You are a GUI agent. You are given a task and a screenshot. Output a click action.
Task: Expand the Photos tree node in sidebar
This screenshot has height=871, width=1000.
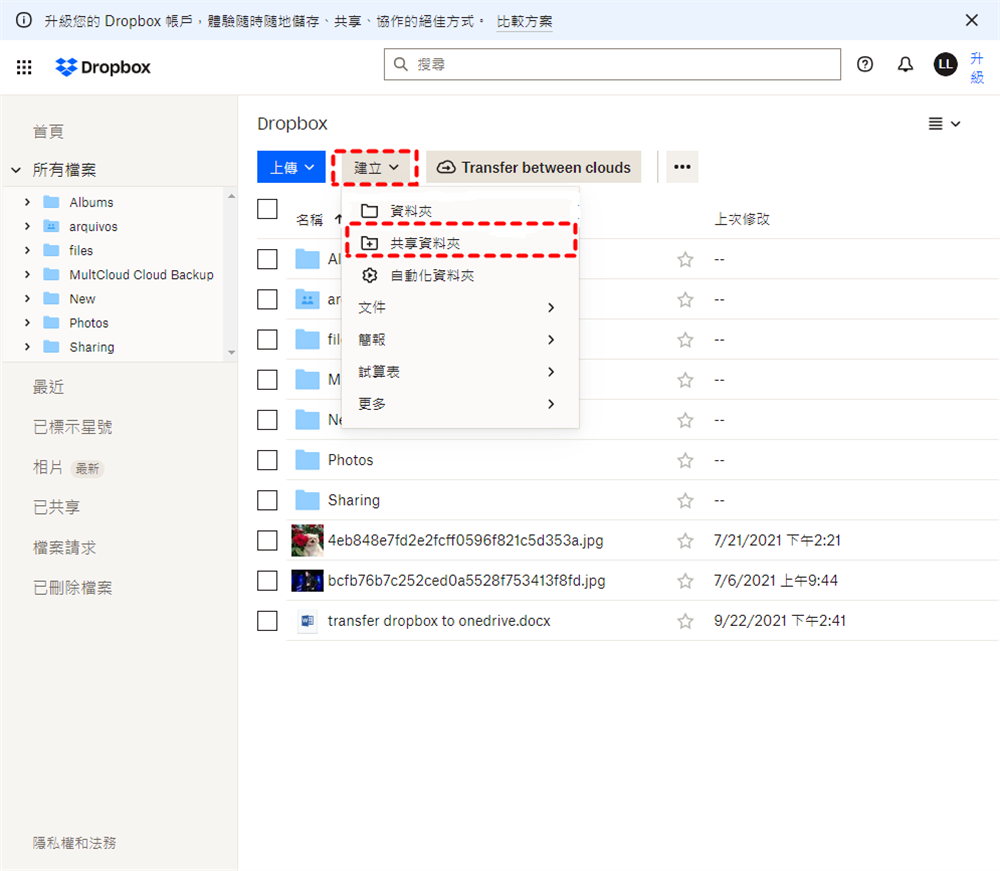point(27,323)
